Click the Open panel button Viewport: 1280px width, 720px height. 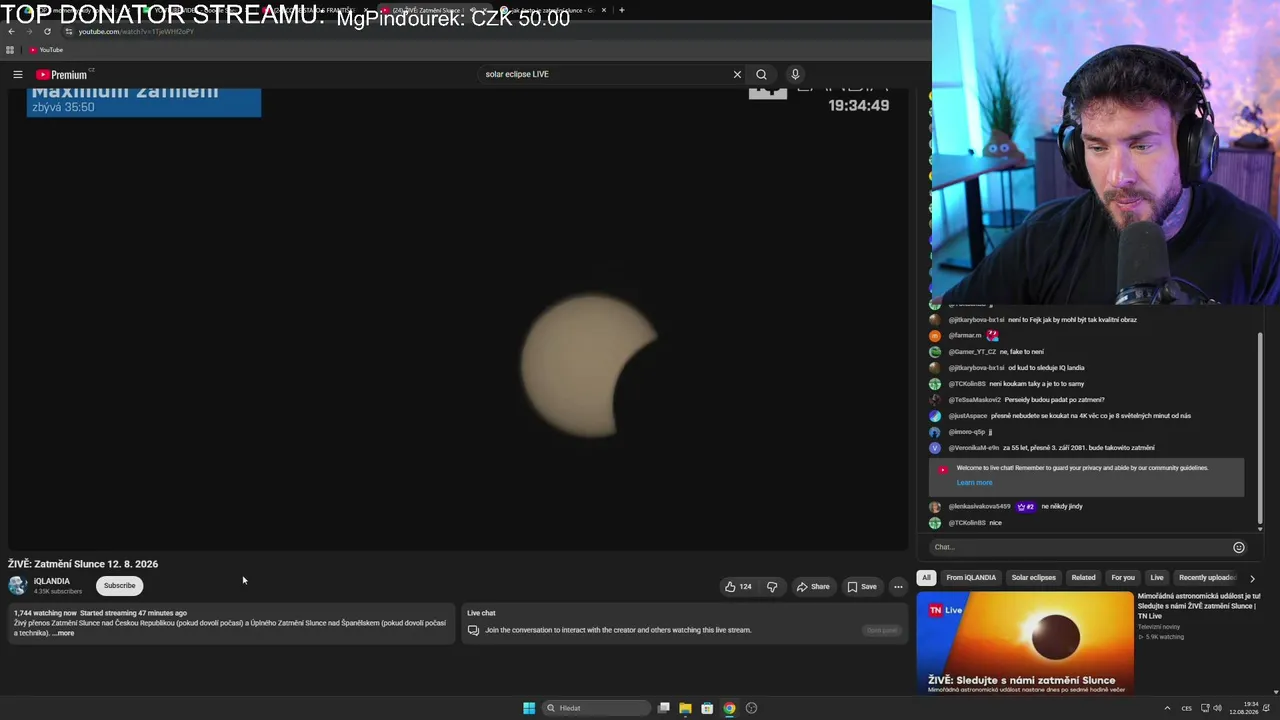coord(882,630)
